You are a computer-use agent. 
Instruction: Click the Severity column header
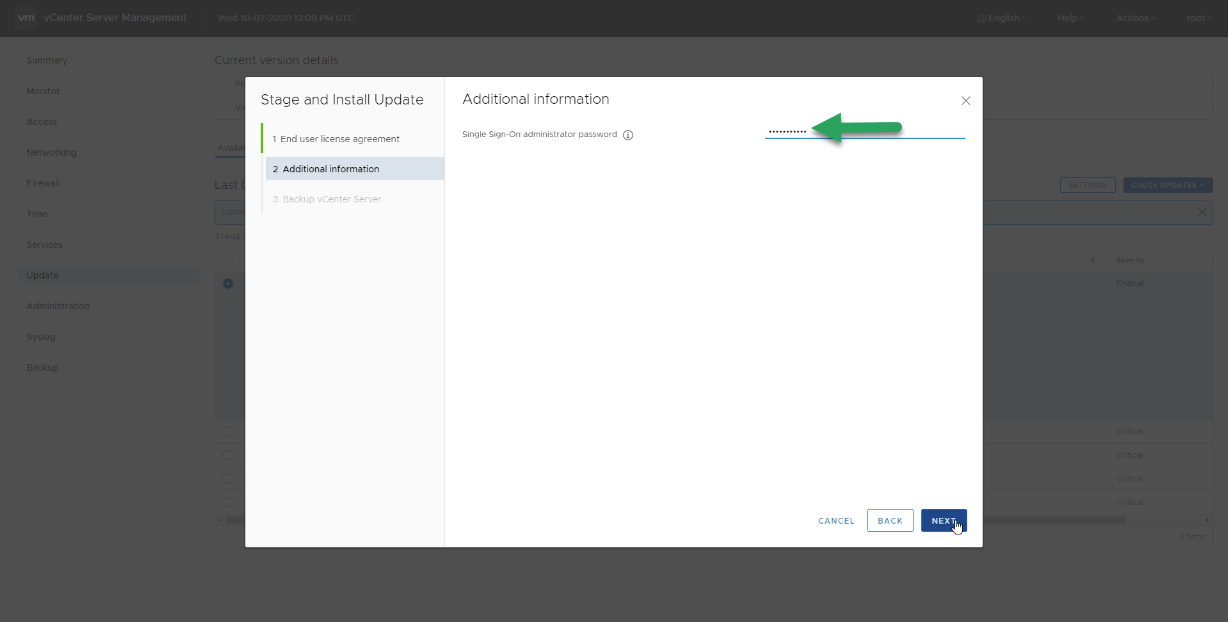click(x=1130, y=261)
